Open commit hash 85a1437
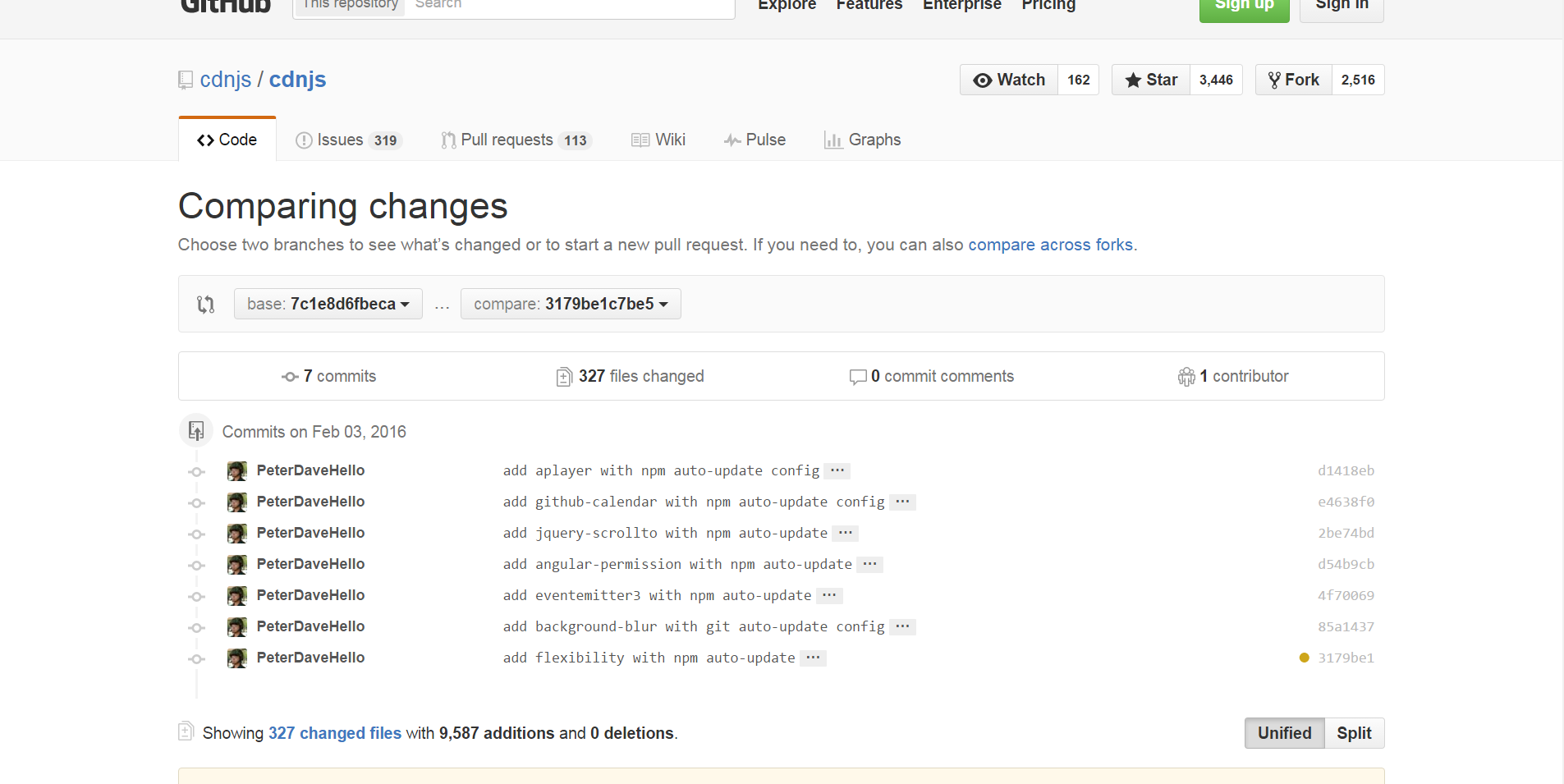Screen dimensions: 1564x784 coord(1346,626)
